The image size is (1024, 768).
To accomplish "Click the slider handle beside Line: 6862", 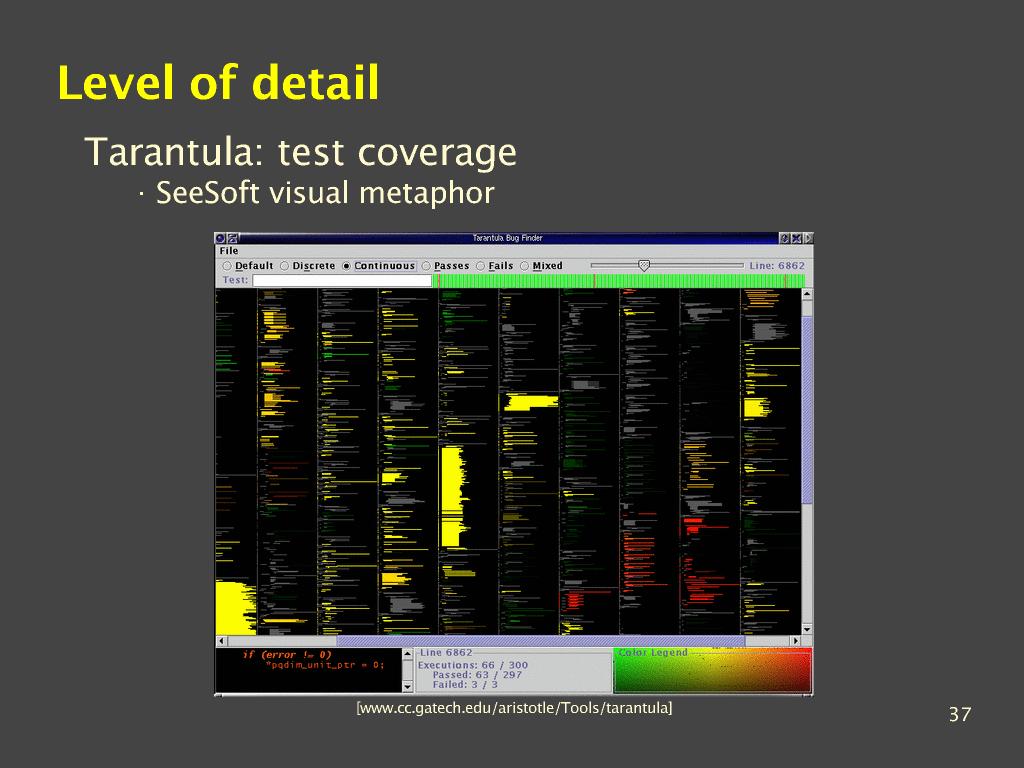I will (x=644, y=265).
